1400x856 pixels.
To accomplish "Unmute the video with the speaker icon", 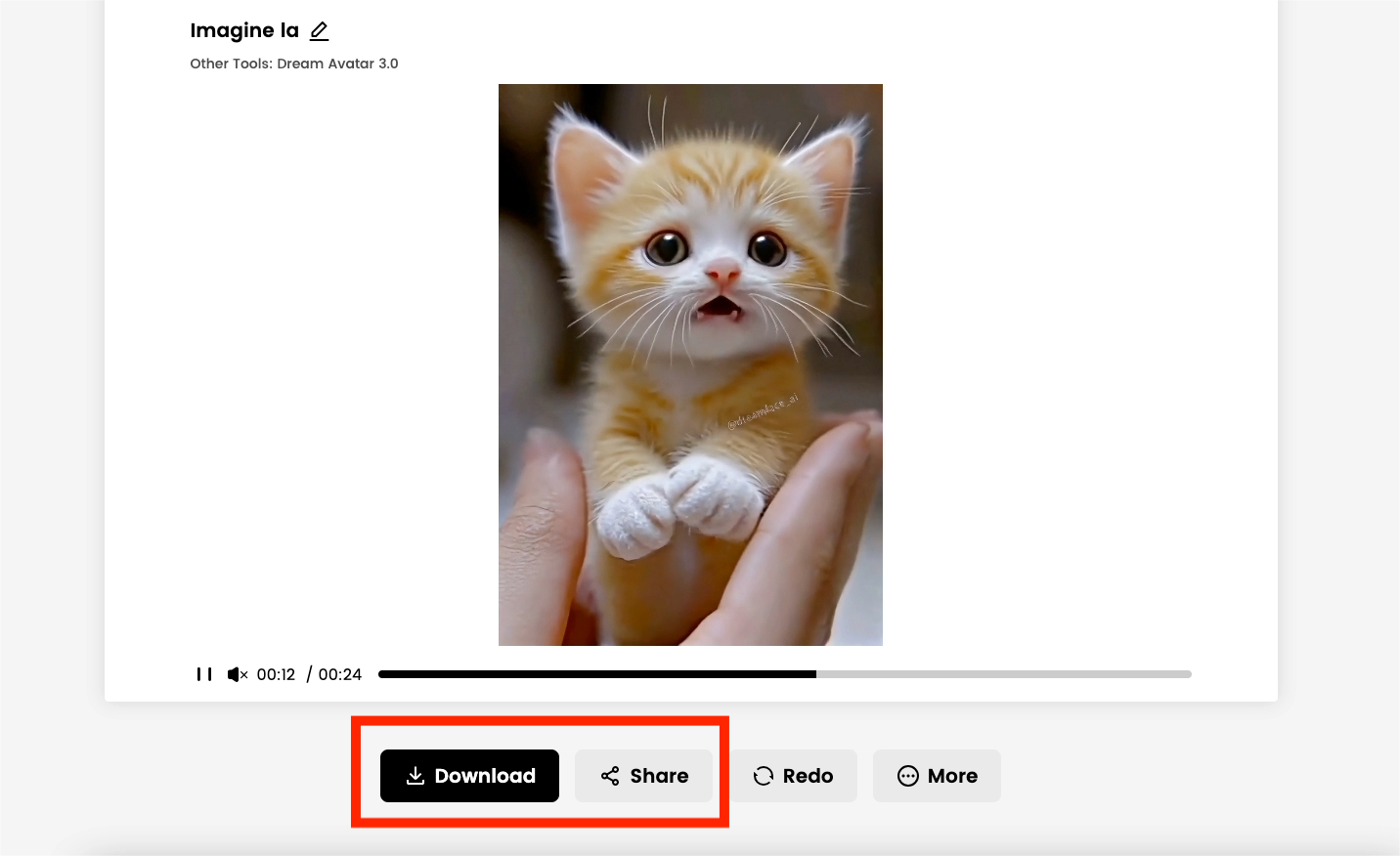I will pos(237,674).
